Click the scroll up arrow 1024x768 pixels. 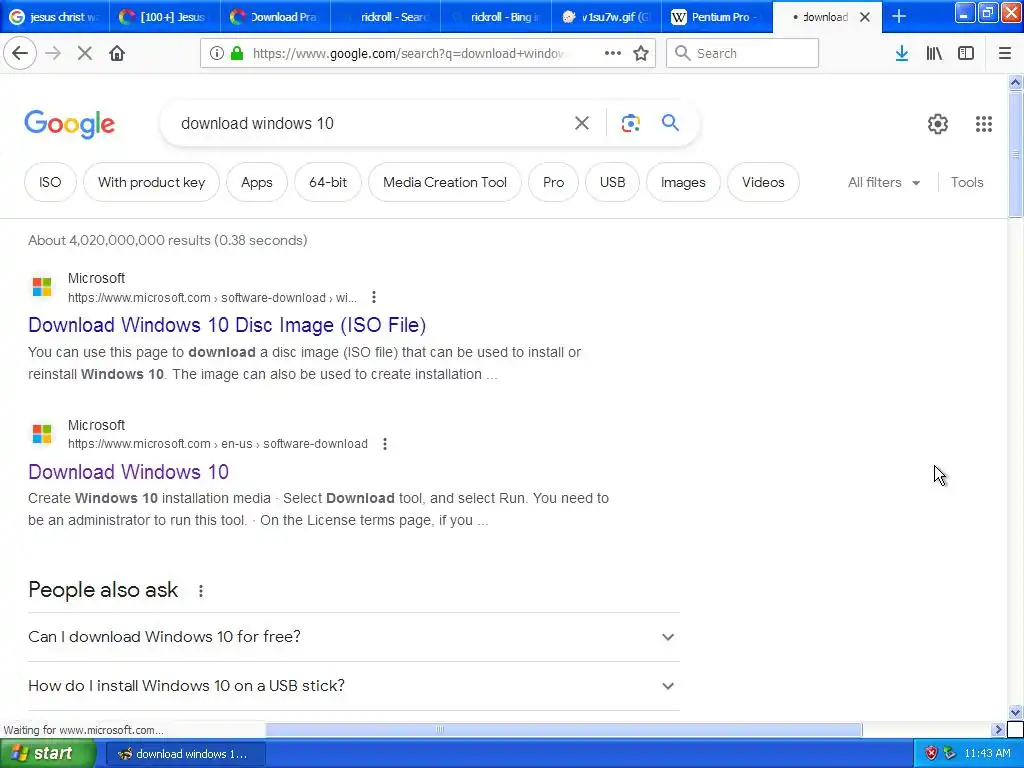tap(1016, 82)
